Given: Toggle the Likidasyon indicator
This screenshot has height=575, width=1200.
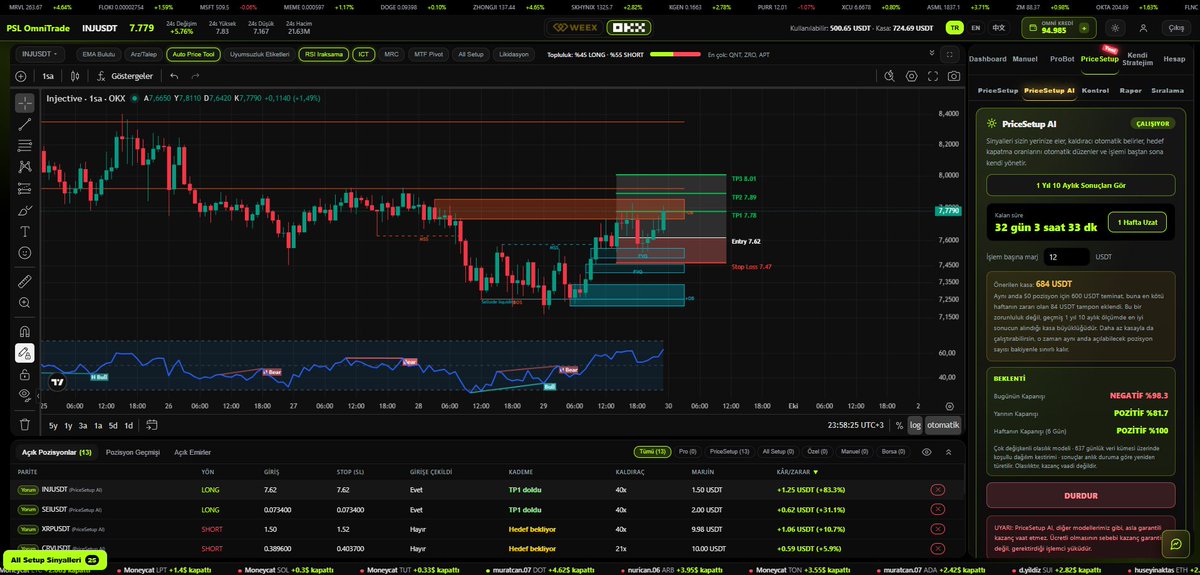Looking at the screenshot, I should 512,53.
